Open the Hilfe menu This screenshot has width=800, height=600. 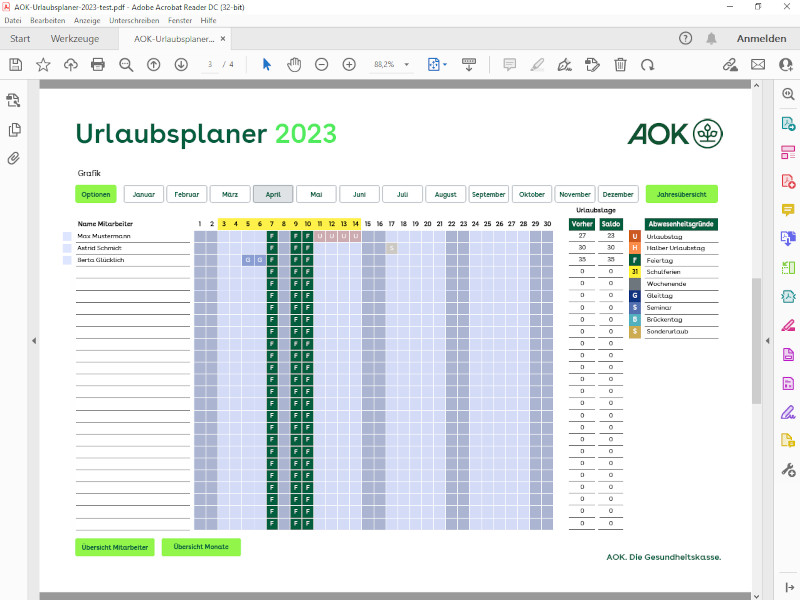point(208,20)
